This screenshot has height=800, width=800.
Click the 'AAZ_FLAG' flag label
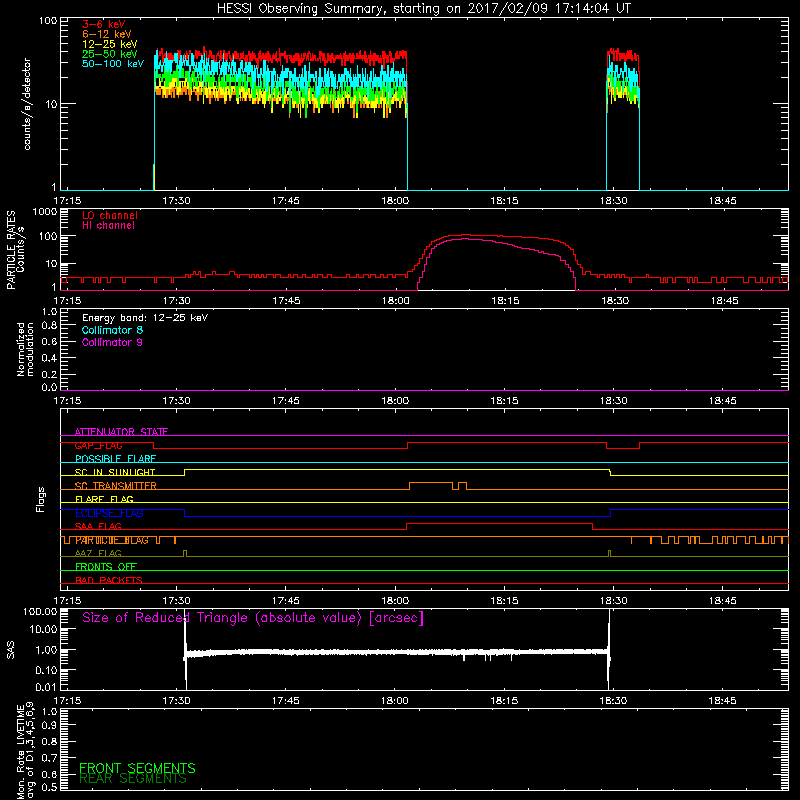pyautogui.click(x=98, y=554)
